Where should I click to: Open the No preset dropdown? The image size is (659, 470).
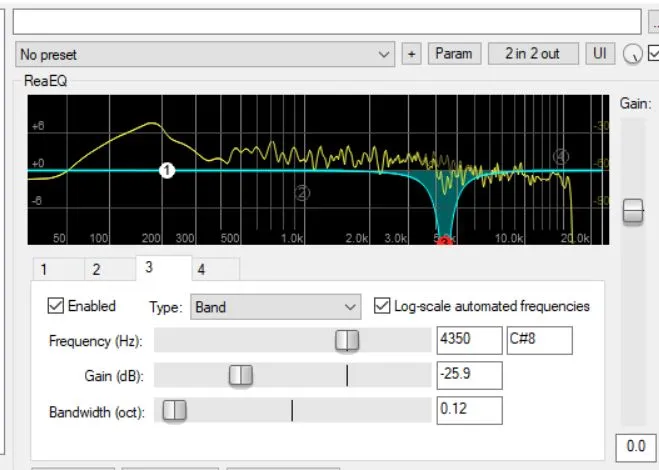(x=205, y=54)
